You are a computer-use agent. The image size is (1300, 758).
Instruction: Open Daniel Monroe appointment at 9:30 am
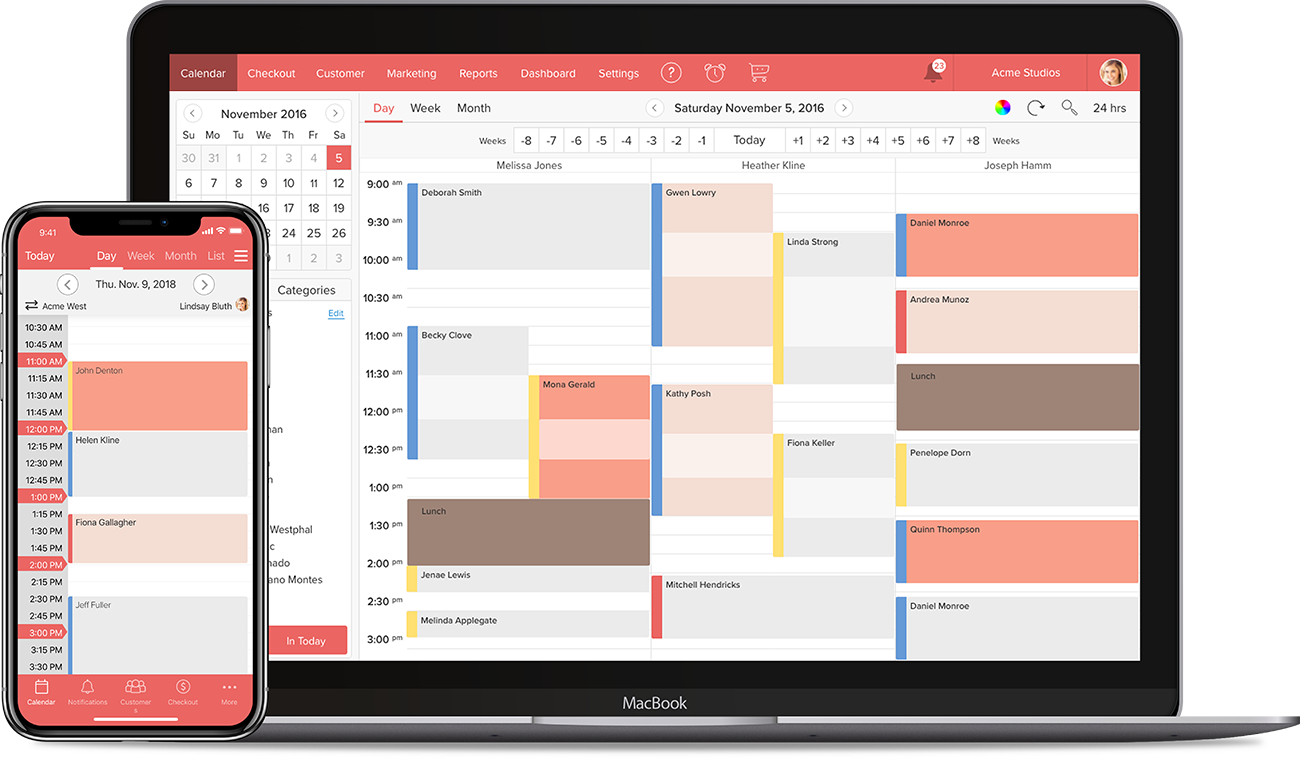coord(1017,245)
